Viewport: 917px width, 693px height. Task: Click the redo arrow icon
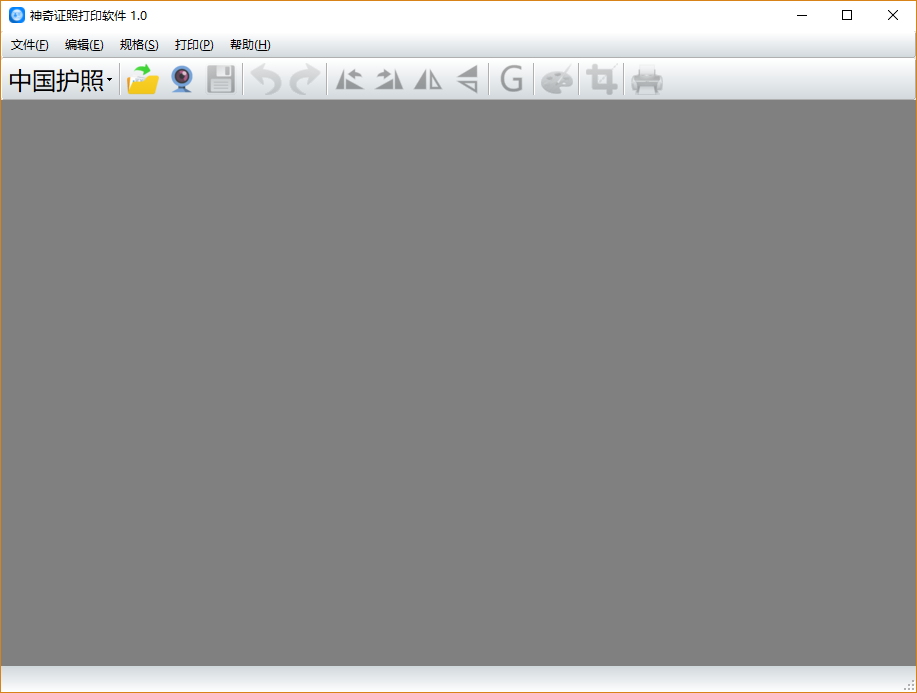click(x=305, y=79)
